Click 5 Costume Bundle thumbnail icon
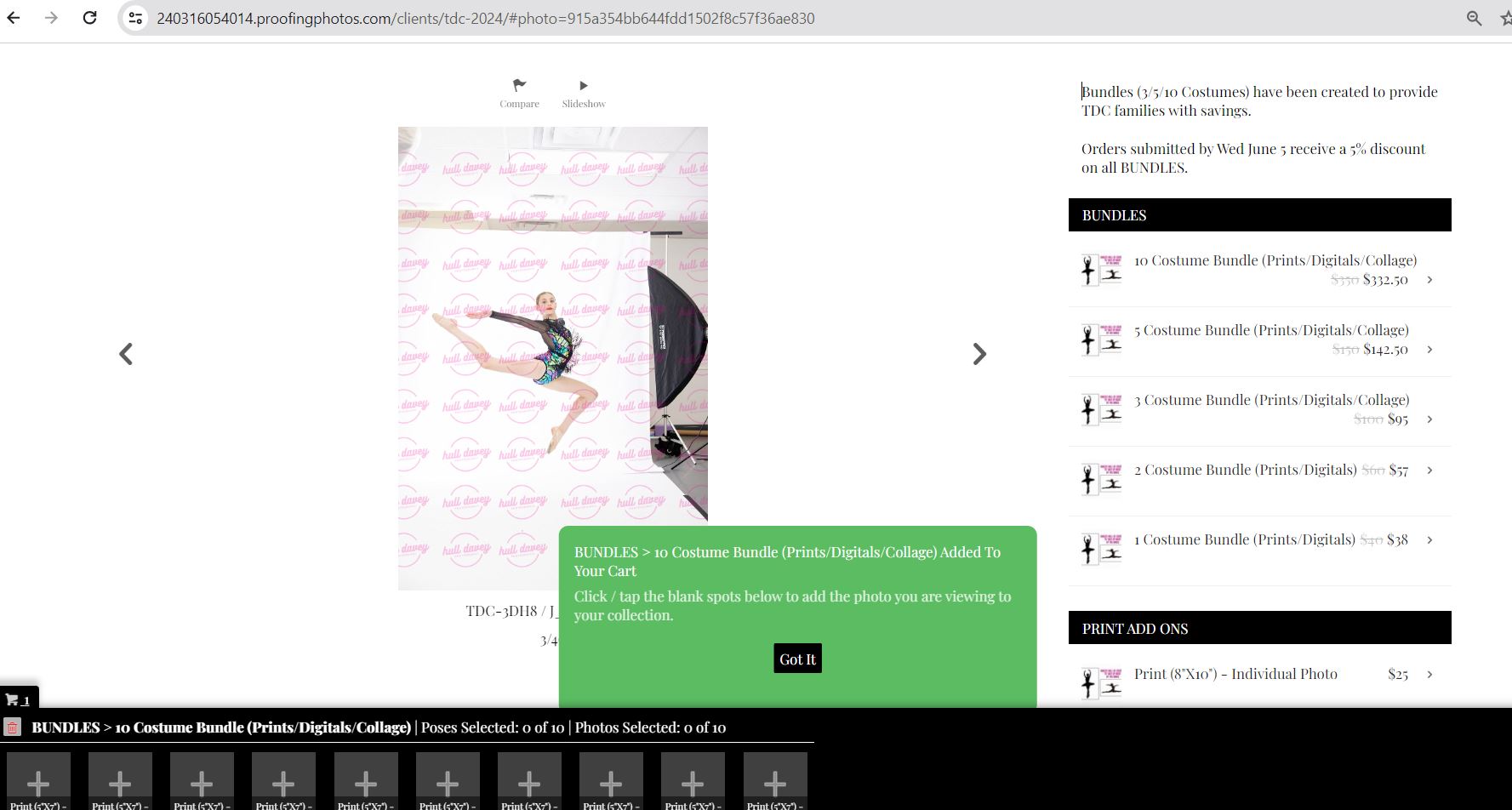The image size is (1512, 810). click(1102, 339)
